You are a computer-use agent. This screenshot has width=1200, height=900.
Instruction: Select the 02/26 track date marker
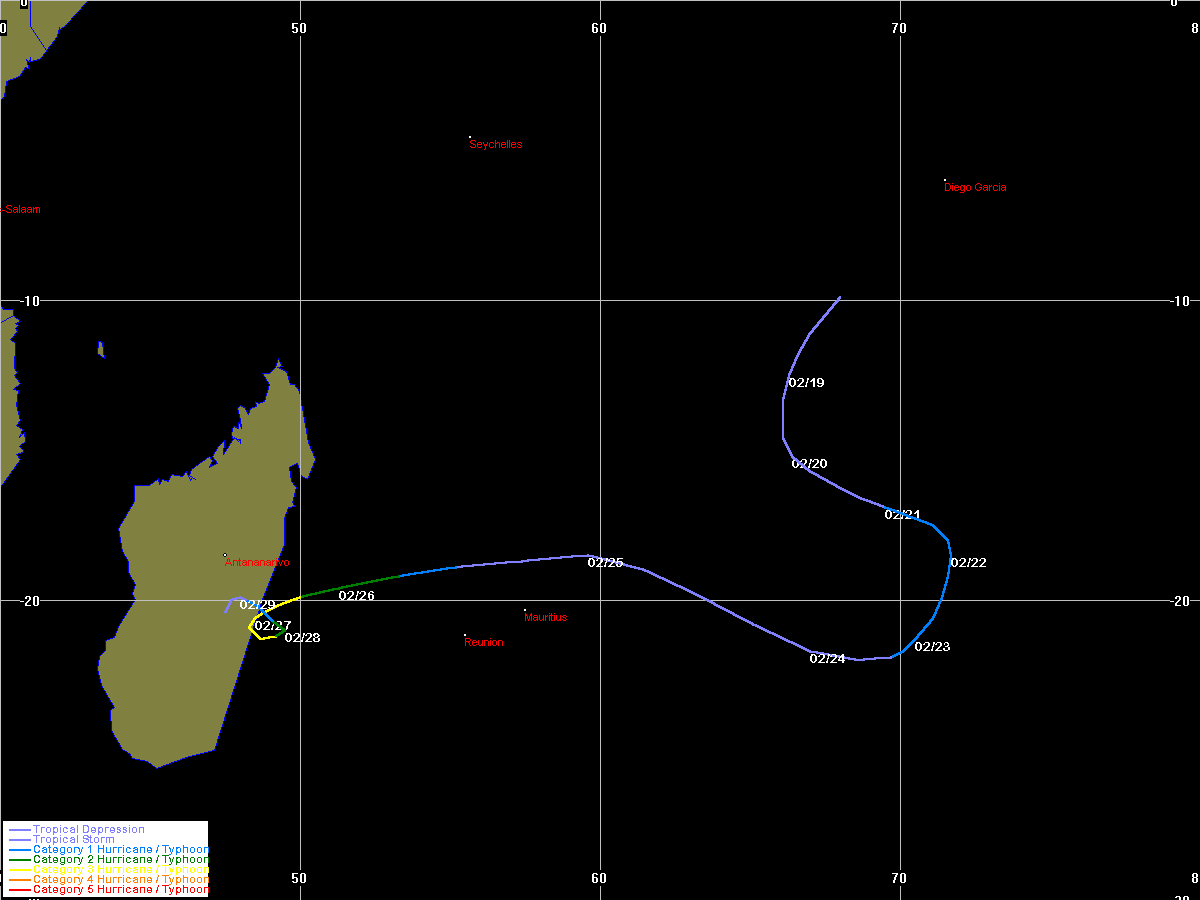click(x=356, y=596)
